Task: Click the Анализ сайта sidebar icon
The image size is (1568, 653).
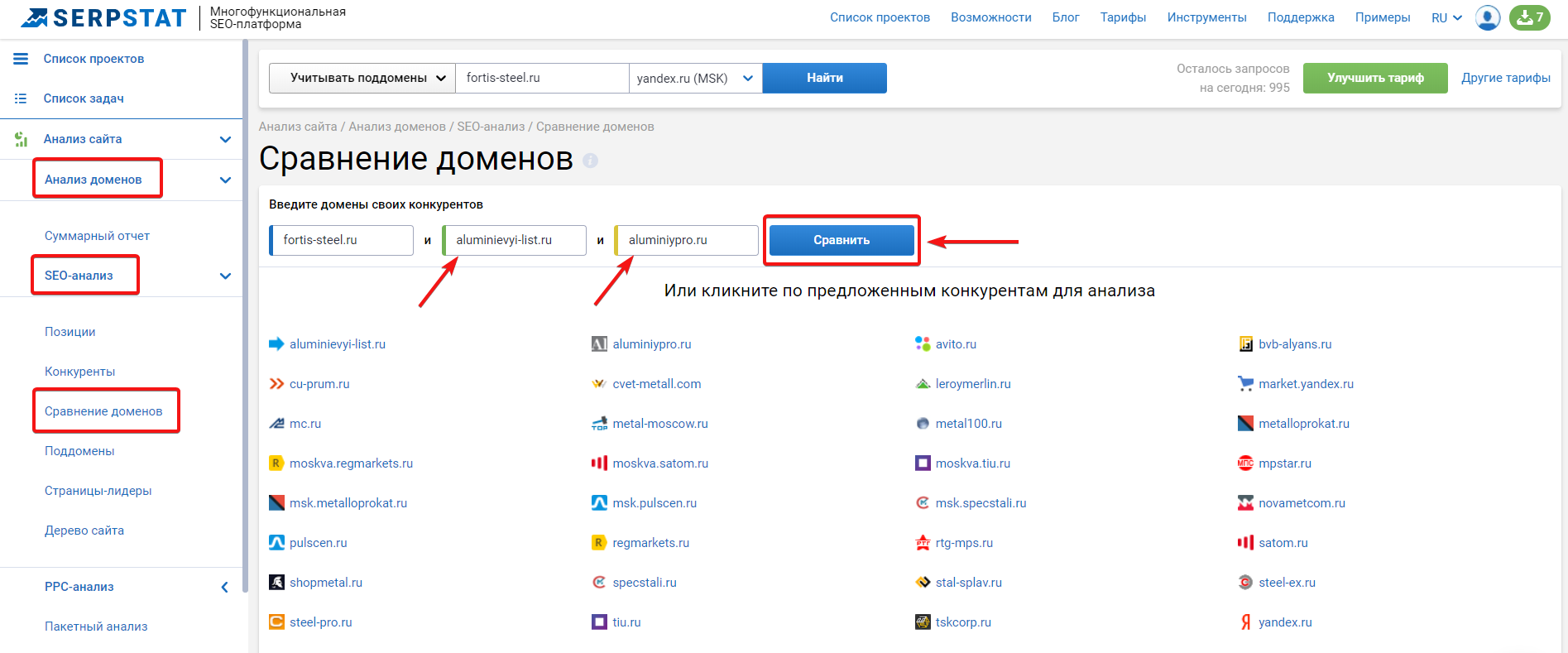Action: coord(21,139)
